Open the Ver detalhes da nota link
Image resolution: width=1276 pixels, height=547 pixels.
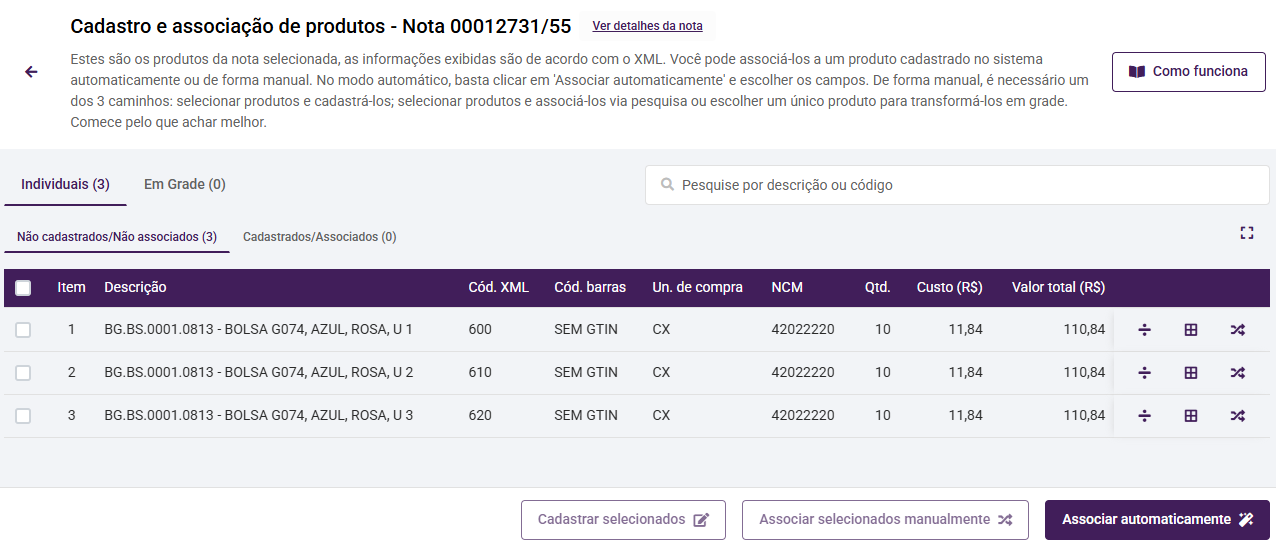click(x=647, y=26)
